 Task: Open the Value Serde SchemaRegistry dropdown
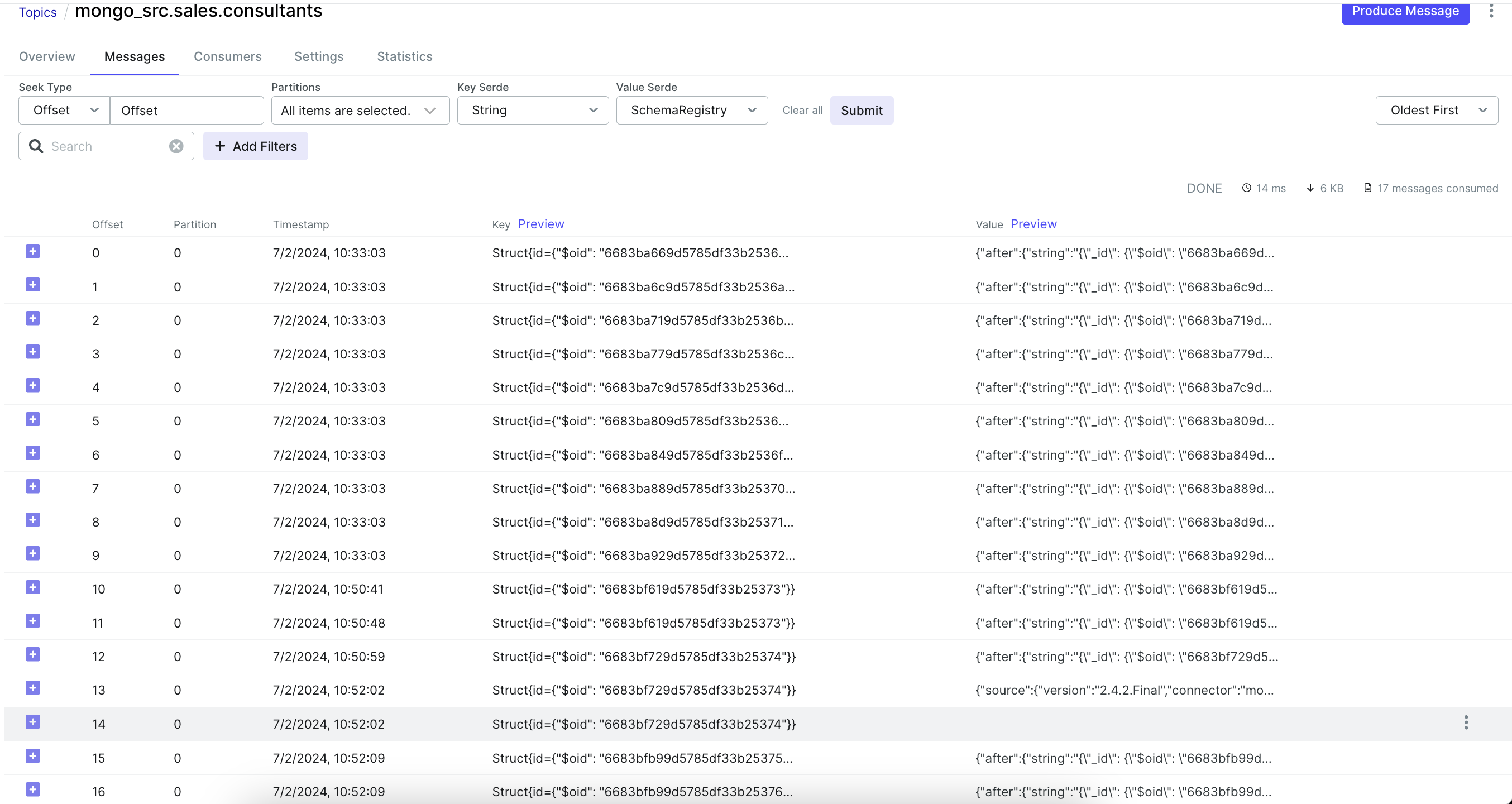click(x=691, y=111)
